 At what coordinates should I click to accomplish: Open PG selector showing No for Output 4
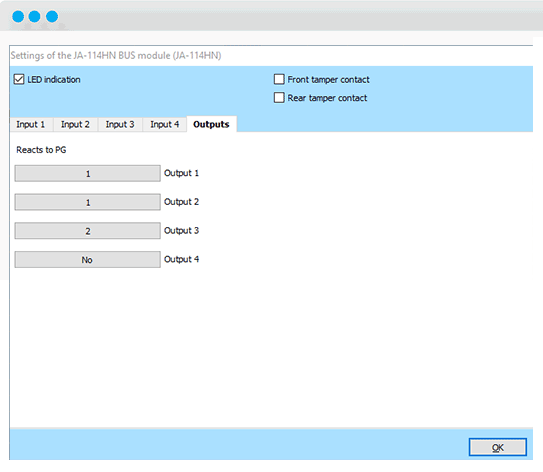point(88,259)
